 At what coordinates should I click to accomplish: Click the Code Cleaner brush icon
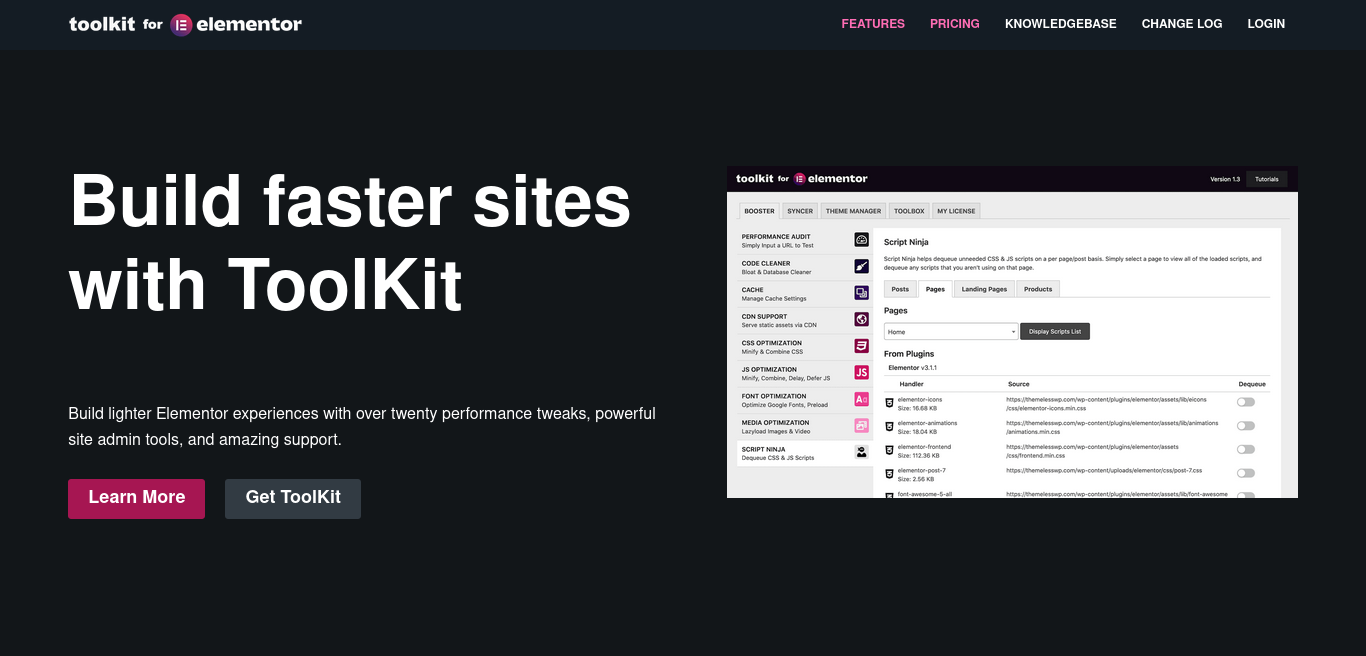coord(861,266)
